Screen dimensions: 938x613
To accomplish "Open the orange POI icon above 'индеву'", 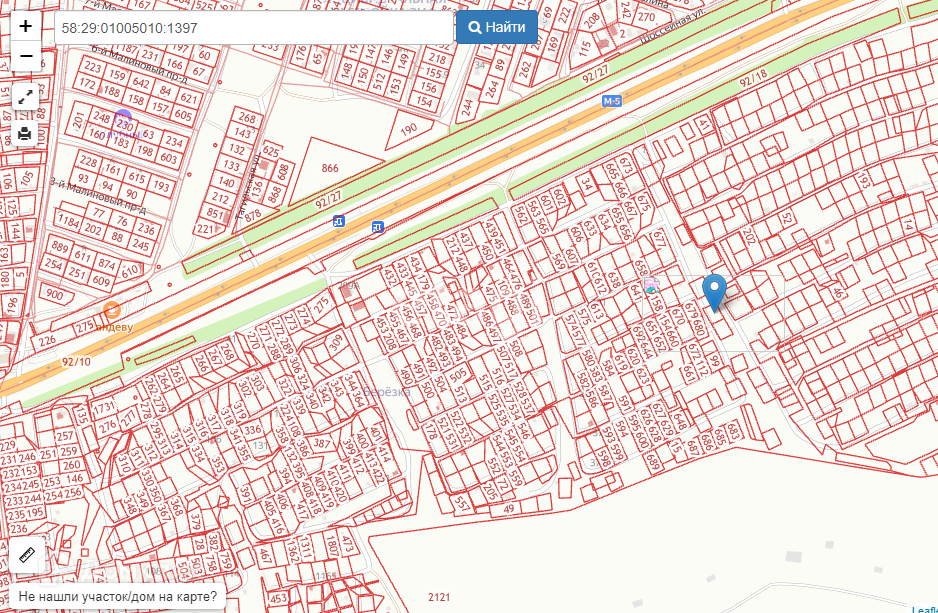I will click(x=112, y=310).
